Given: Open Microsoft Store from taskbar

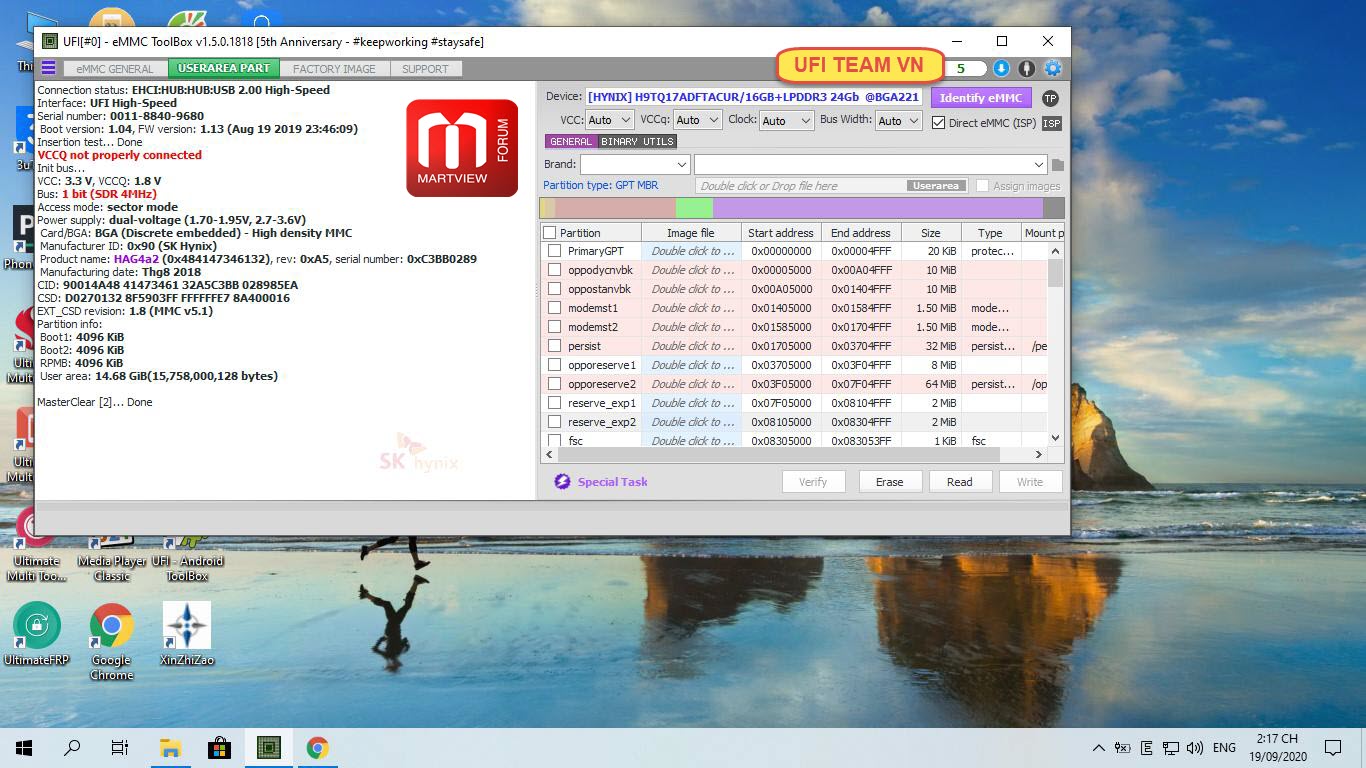Looking at the screenshot, I should coord(219,748).
